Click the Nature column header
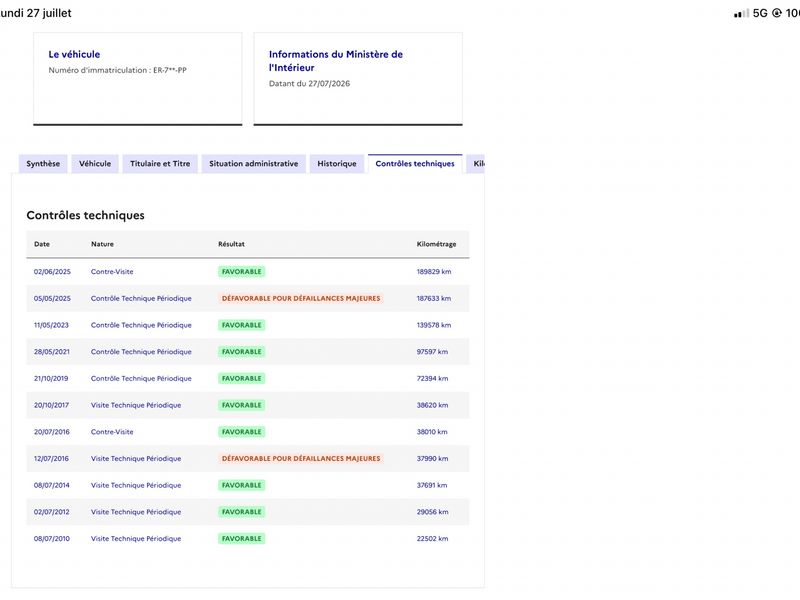This screenshot has width=800, height=600. coord(103,244)
